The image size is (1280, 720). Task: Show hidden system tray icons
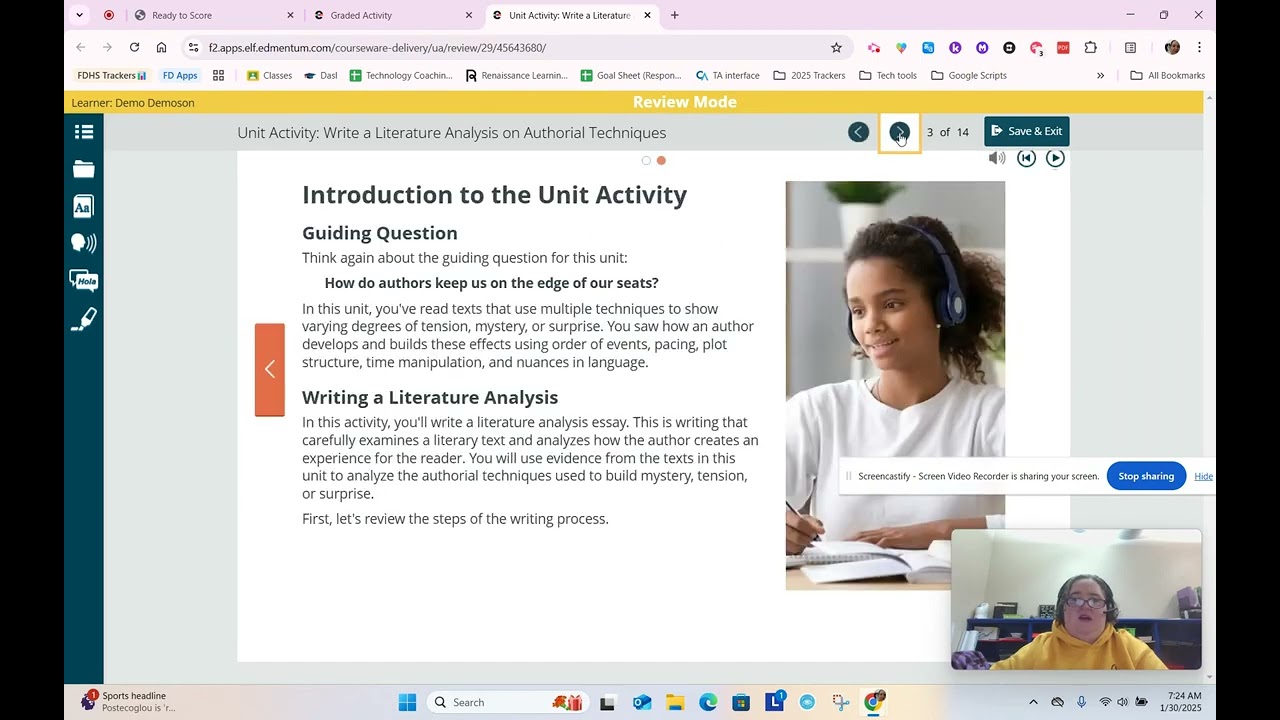tap(1033, 702)
